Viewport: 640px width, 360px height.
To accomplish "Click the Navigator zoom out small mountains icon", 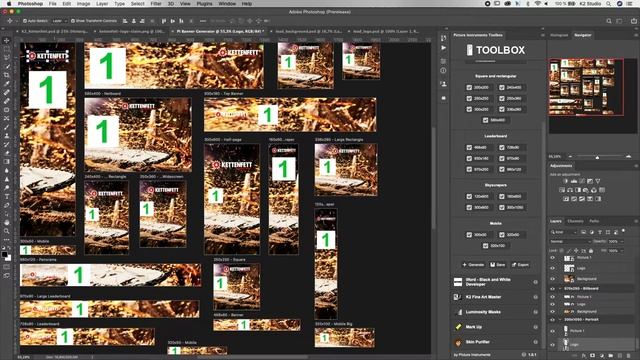I will [x=570, y=157].
